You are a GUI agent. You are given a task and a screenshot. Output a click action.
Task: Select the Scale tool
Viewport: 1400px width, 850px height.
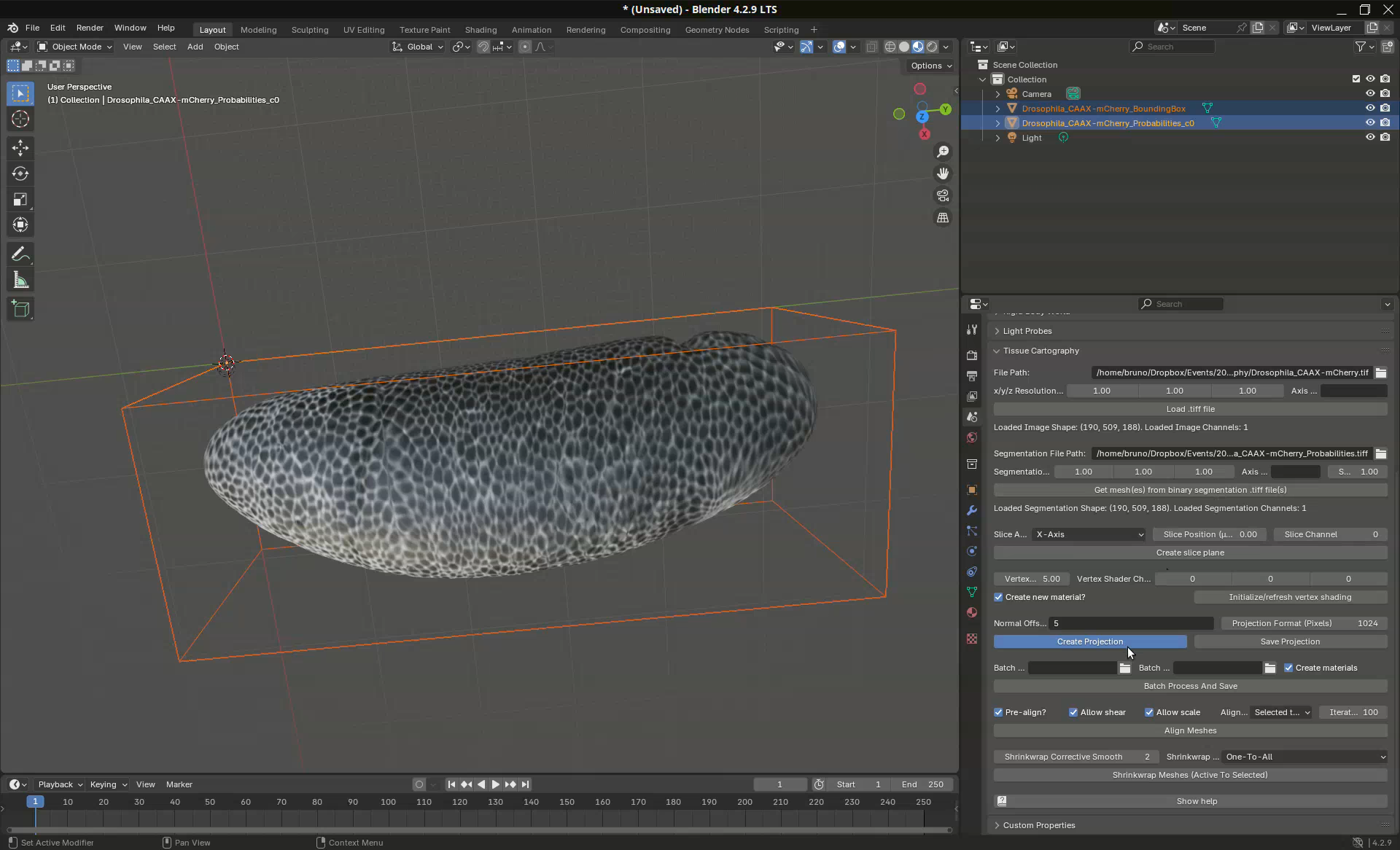pos(20,199)
